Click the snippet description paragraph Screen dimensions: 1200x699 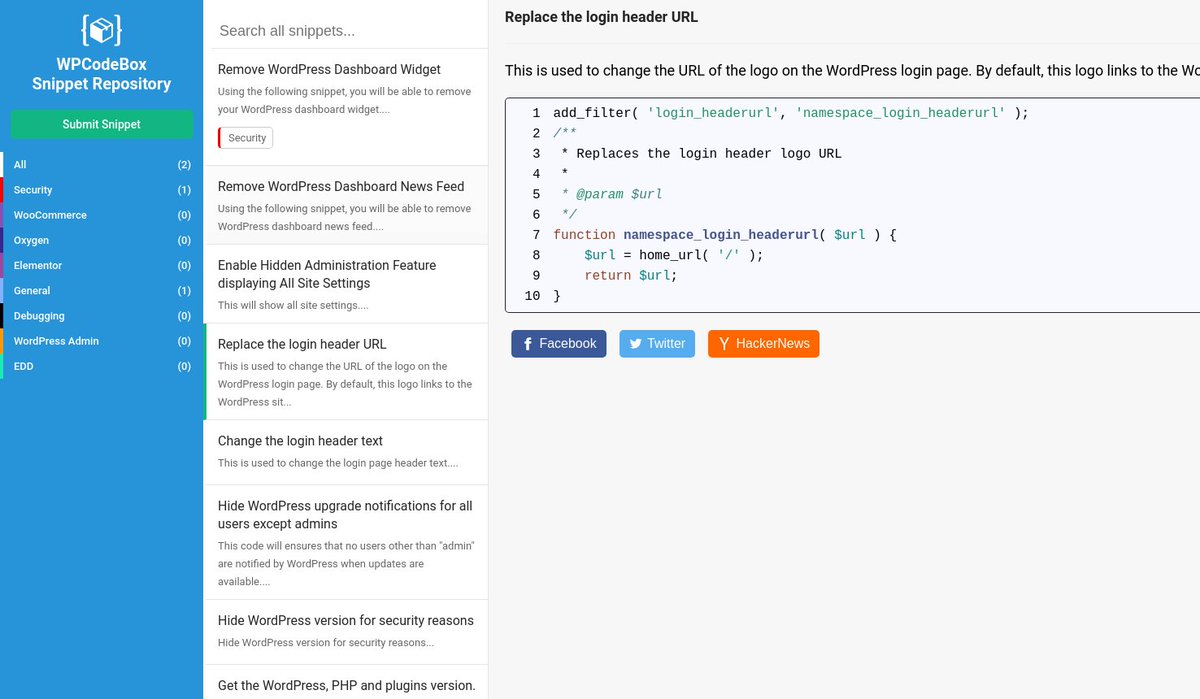tap(852, 70)
